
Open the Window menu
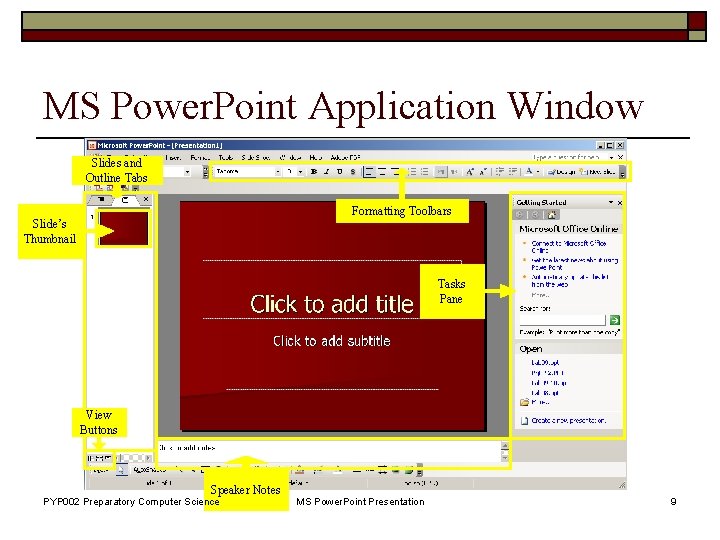point(290,158)
